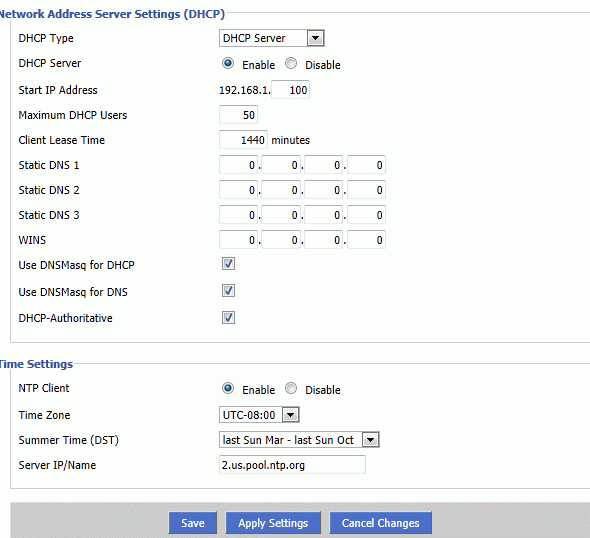Open the Time Zone dropdown

259,415
